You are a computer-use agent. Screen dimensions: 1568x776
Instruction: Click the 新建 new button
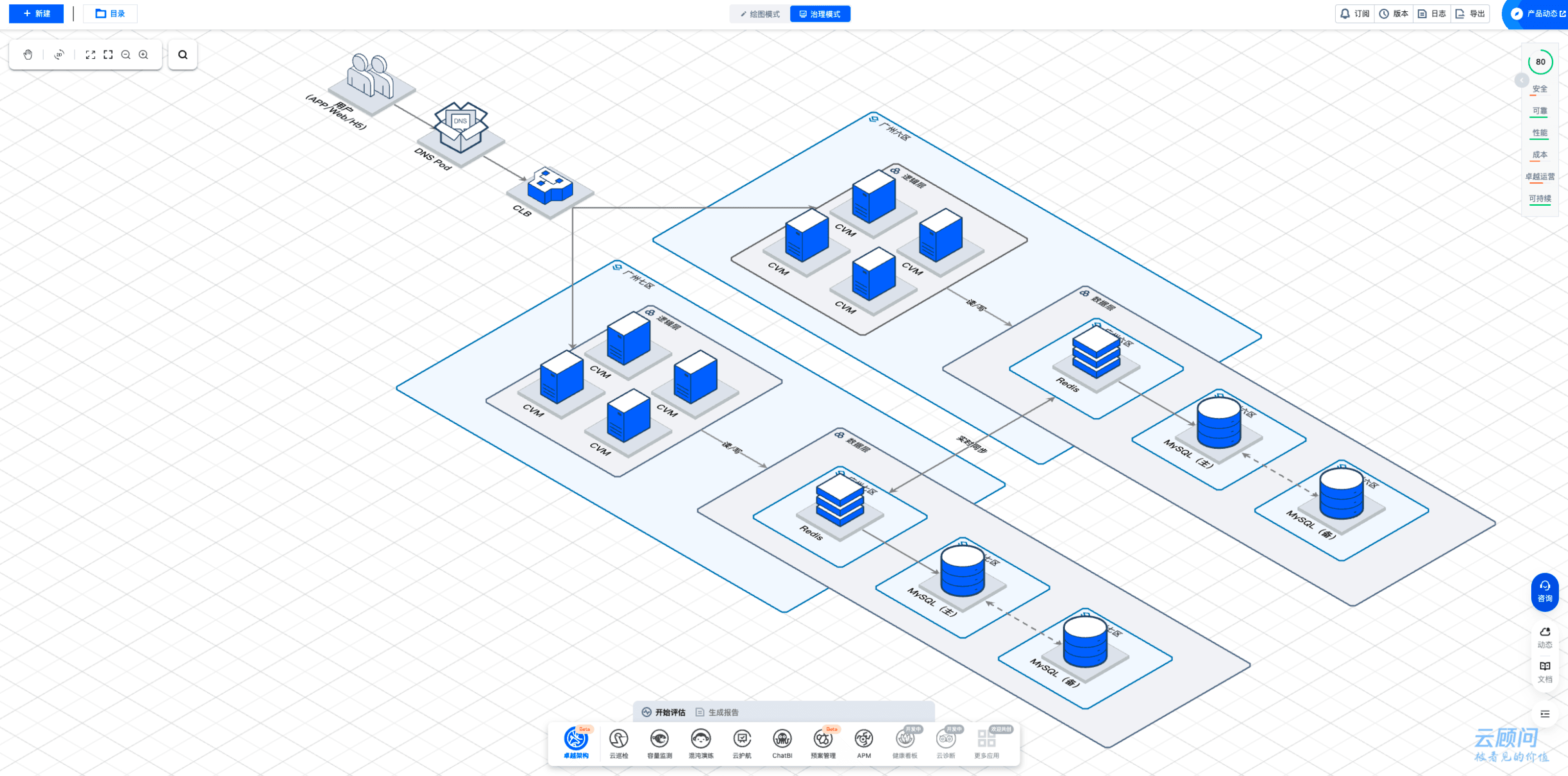[37, 13]
